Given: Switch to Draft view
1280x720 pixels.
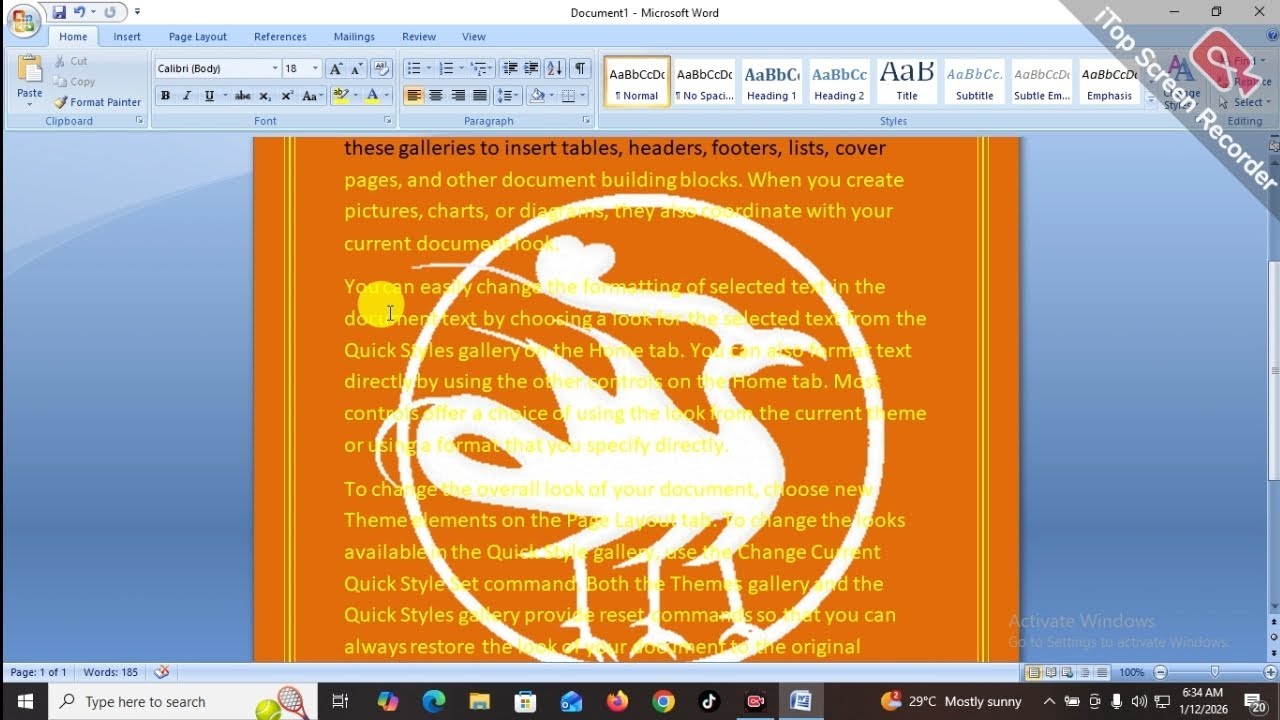Looking at the screenshot, I should click(1102, 672).
